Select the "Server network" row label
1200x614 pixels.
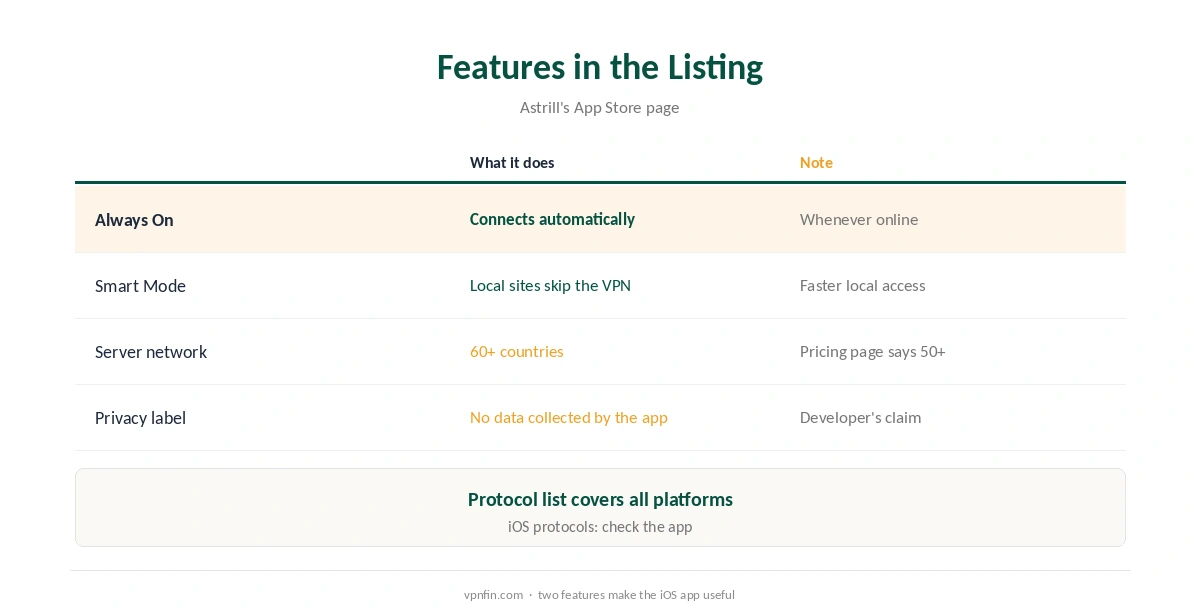151,352
